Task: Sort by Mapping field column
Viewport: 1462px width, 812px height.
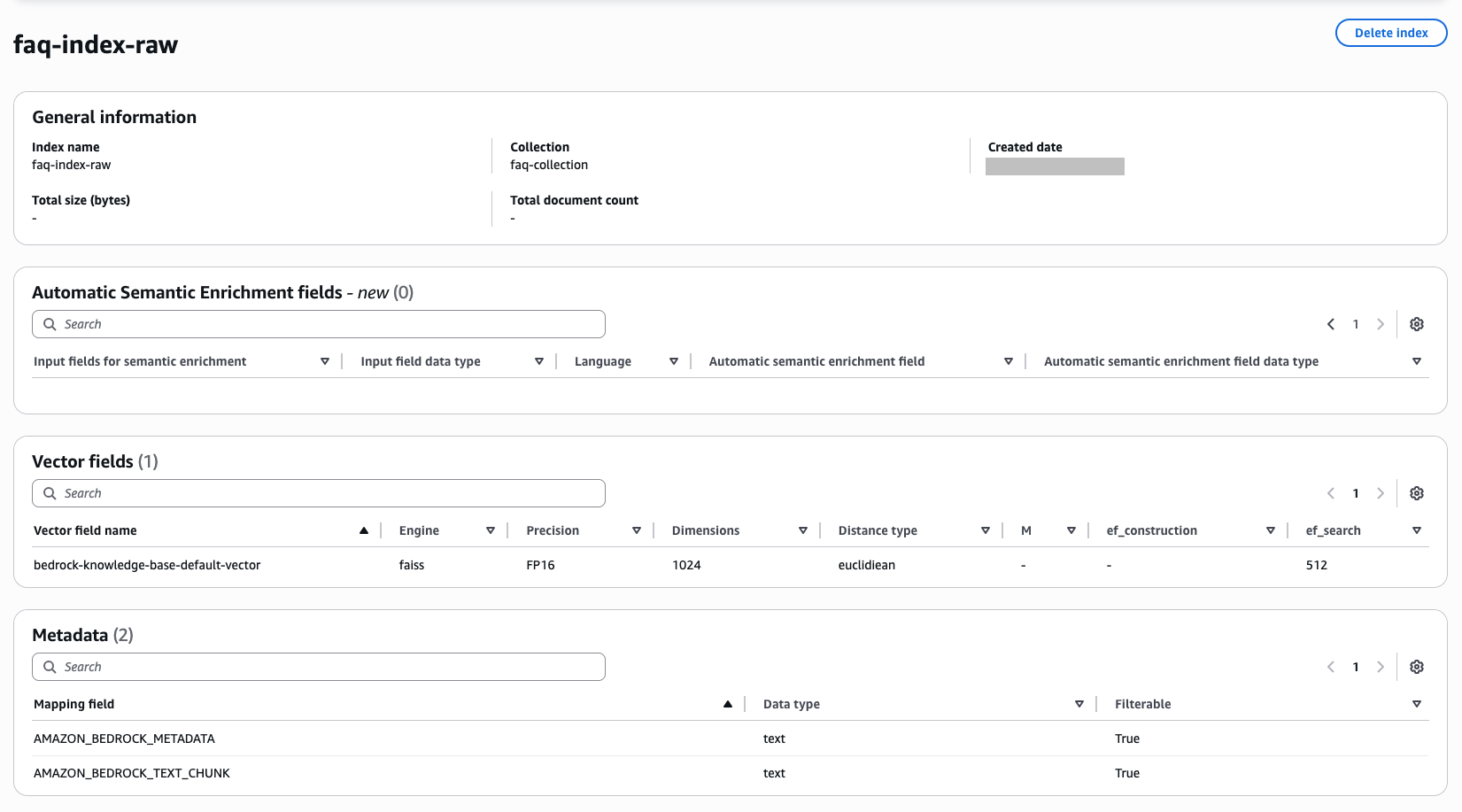Action: (x=728, y=704)
